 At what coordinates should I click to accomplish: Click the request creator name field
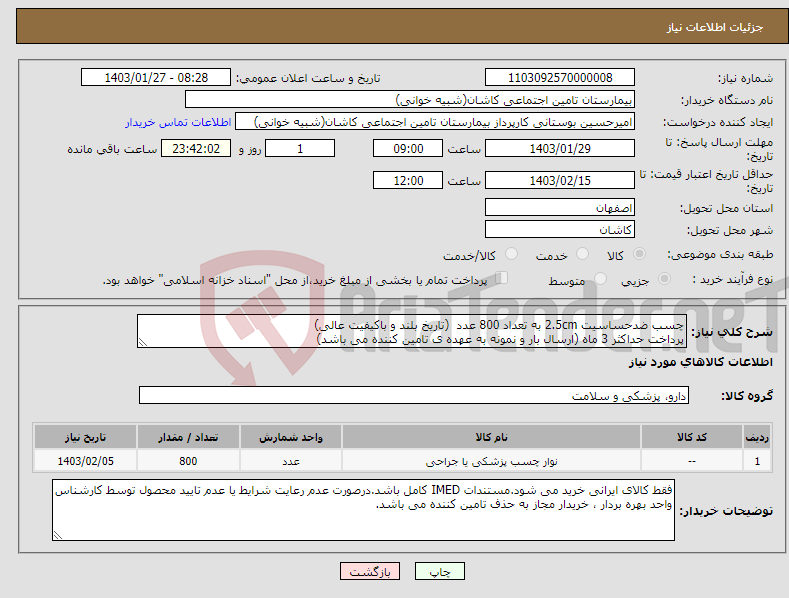435,122
